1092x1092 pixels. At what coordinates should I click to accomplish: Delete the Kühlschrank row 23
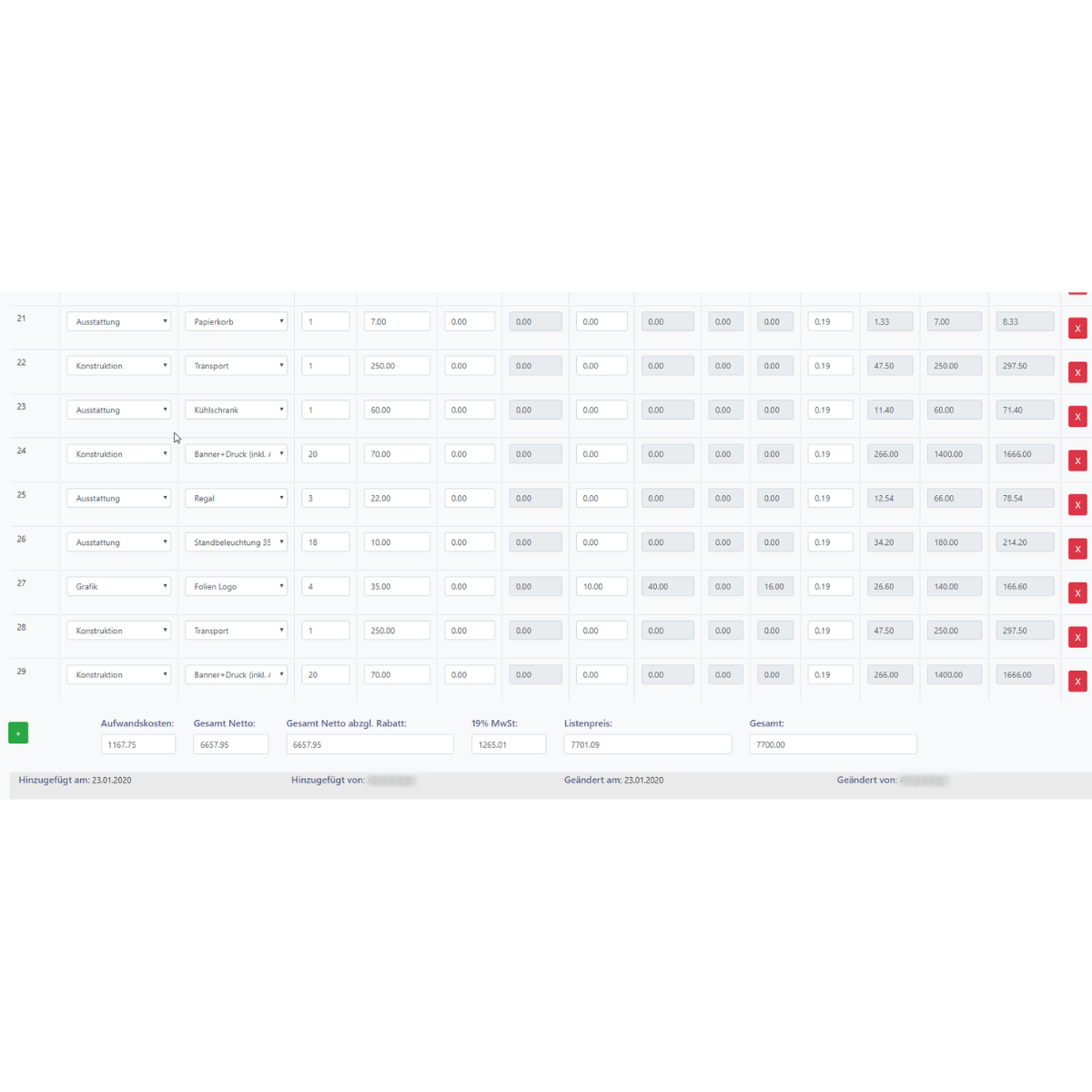pos(1077,417)
